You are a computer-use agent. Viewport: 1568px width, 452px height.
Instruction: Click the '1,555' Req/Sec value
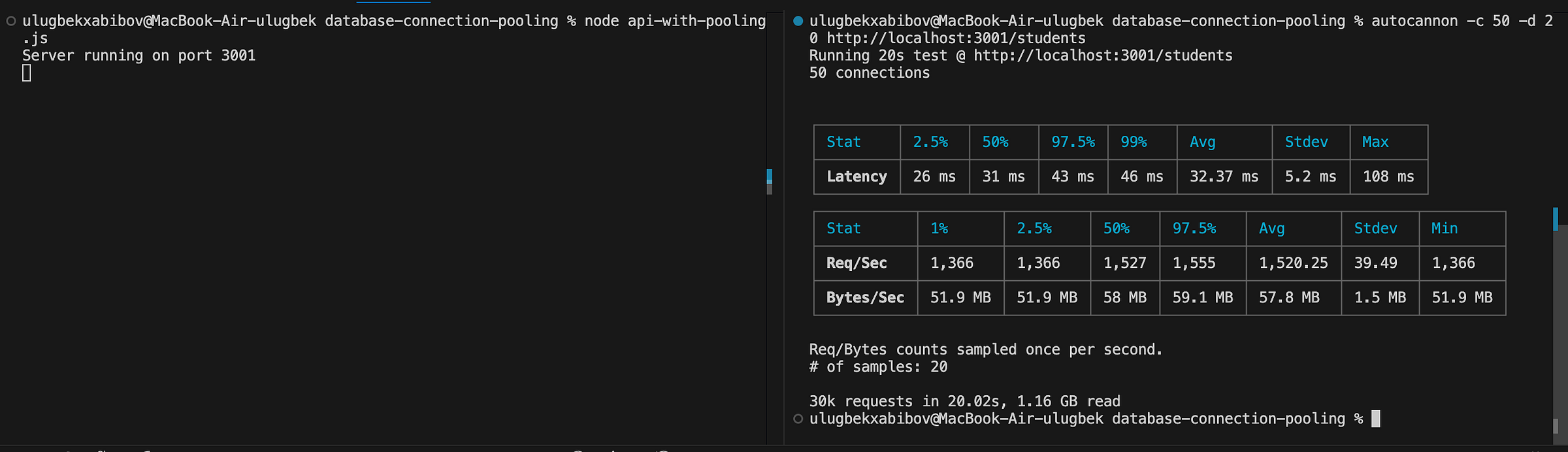click(1194, 263)
